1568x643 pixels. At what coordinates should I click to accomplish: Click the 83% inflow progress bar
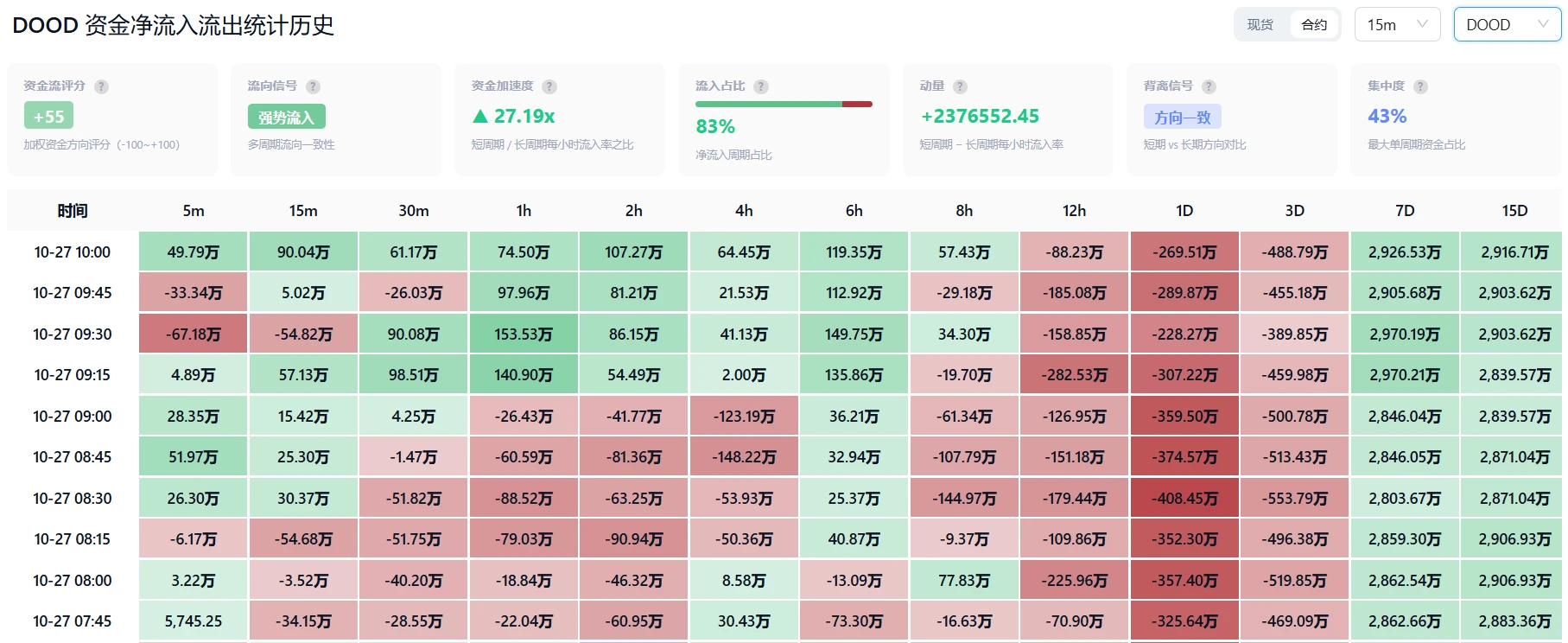(784, 104)
